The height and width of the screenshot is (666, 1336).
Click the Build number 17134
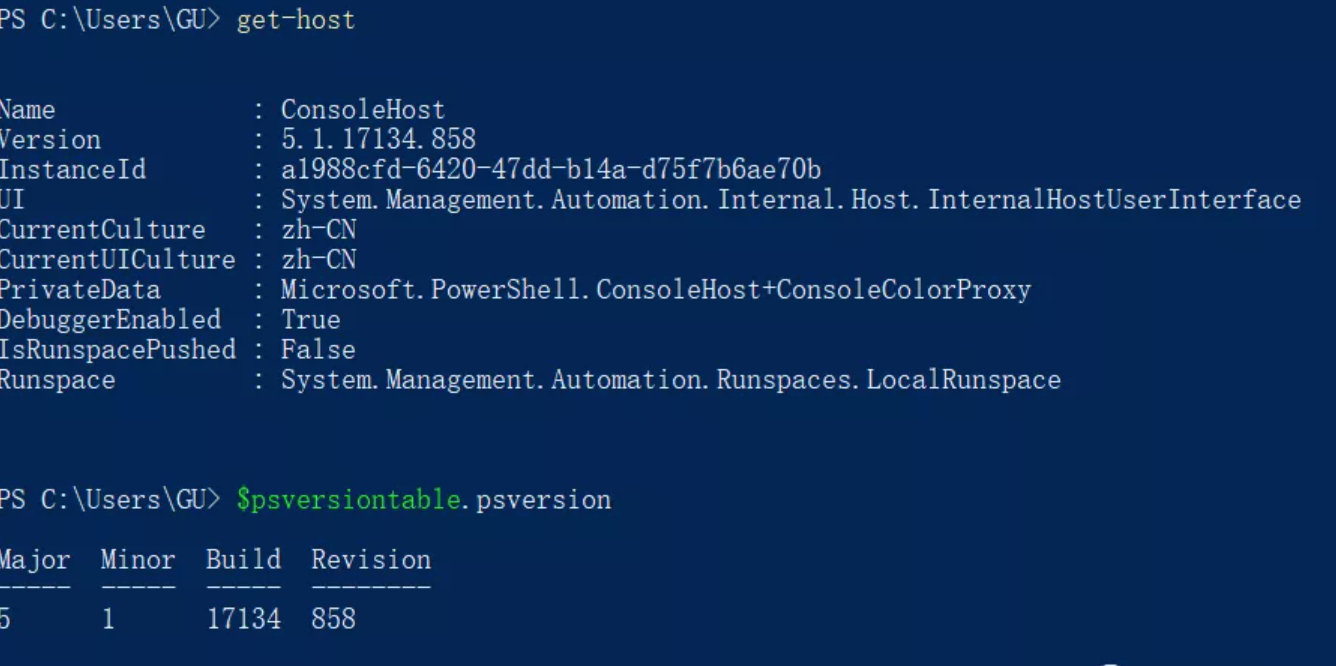click(243, 619)
